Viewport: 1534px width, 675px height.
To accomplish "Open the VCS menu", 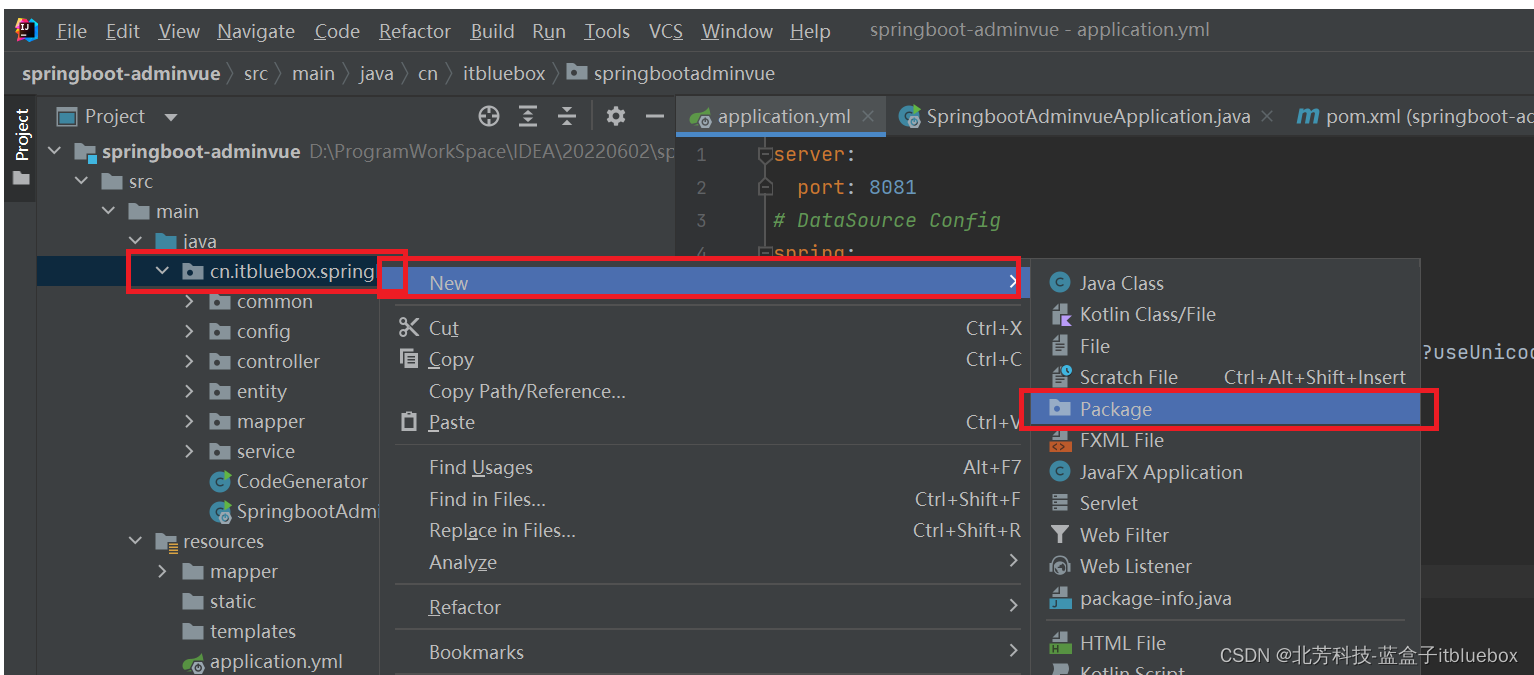I will [665, 31].
